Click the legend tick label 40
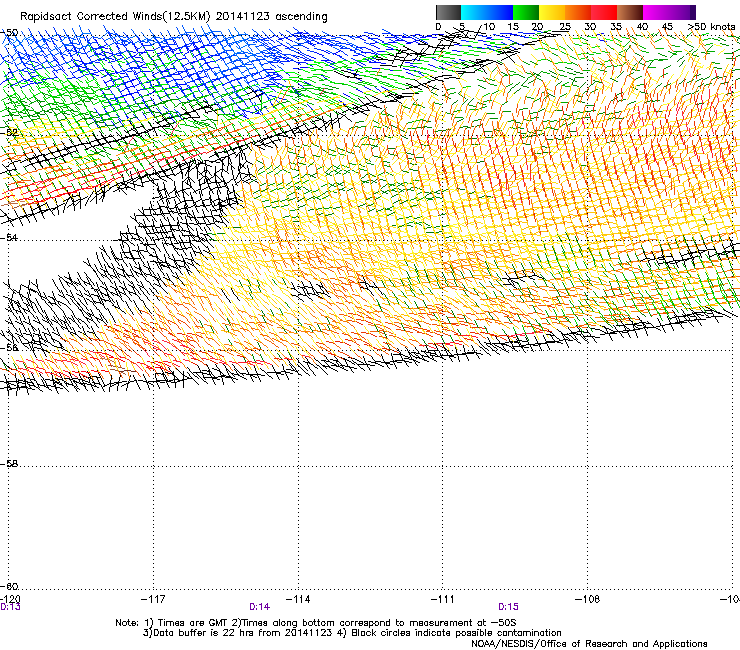 click(642, 26)
